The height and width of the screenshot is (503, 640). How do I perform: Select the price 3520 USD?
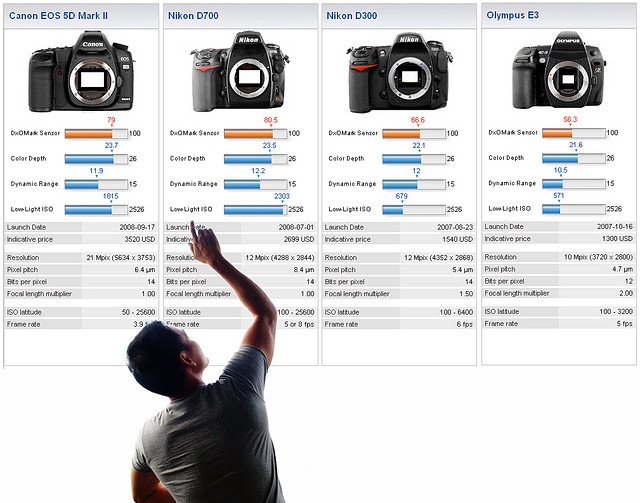pos(140,239)
